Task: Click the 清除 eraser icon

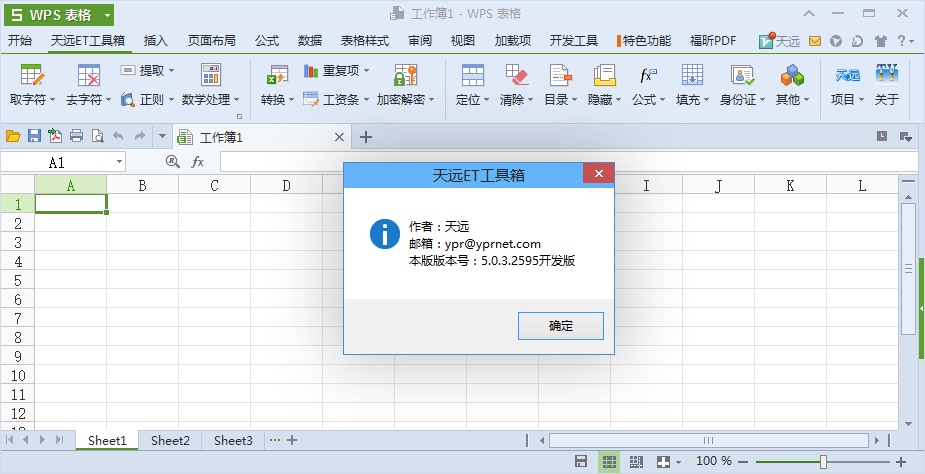Action: coord(516,75)
